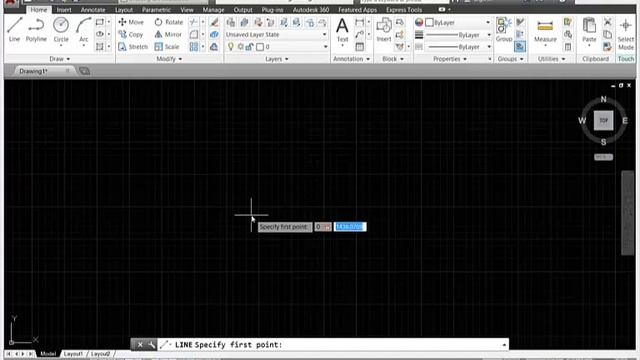Switch to the Layout2 tab

100,354
